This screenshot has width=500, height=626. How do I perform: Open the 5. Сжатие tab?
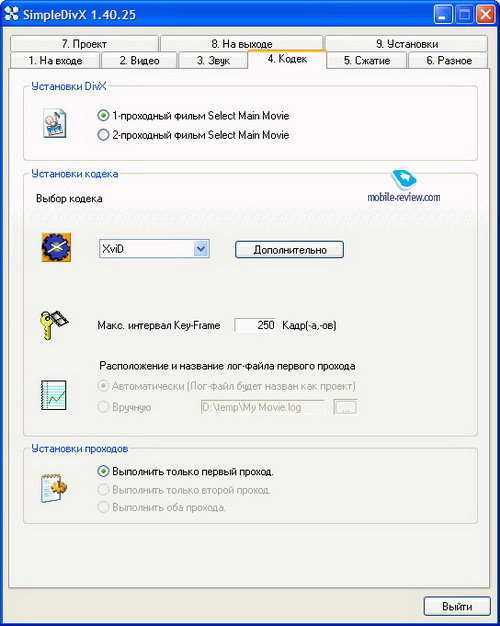tap(367, 61)
